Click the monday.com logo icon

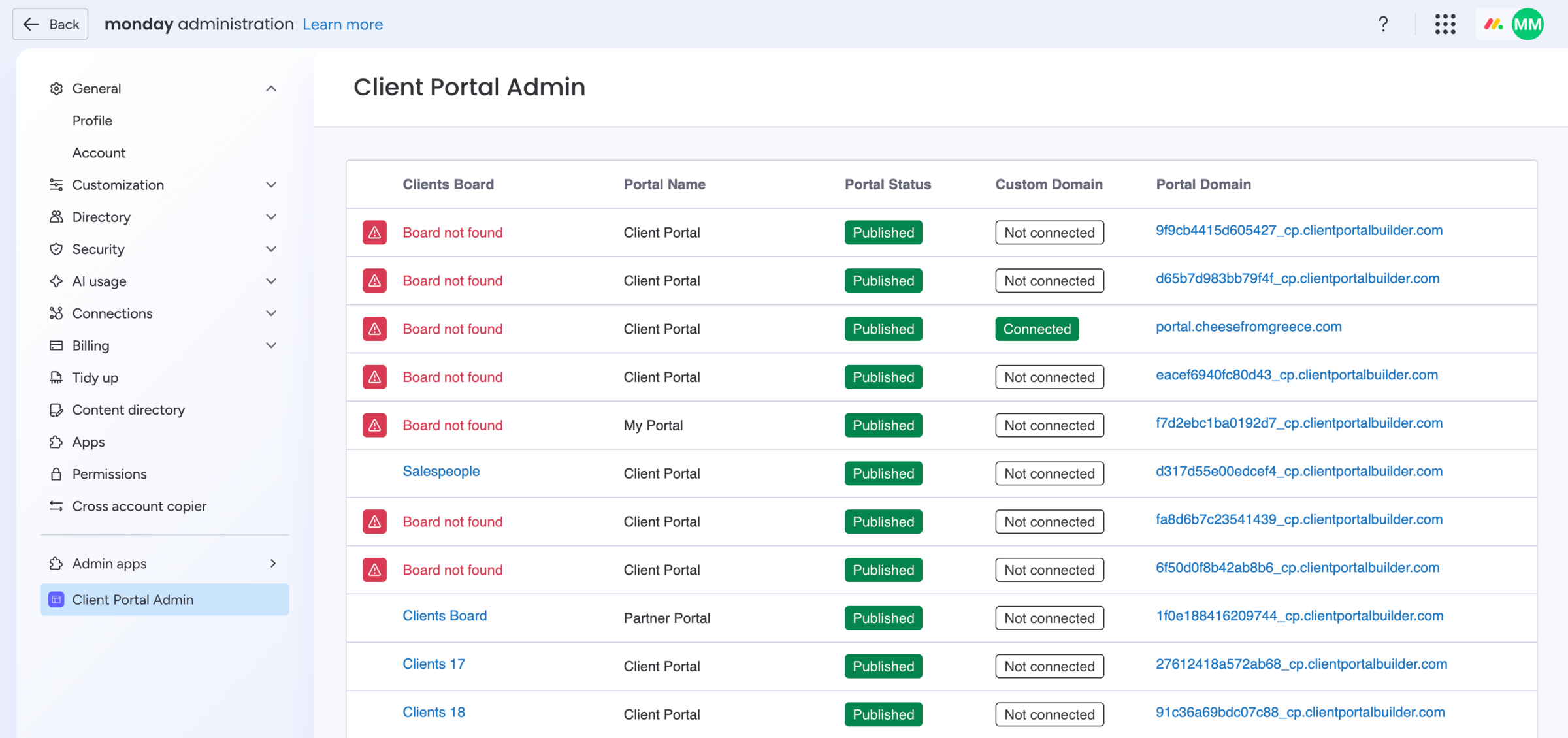(x=1494, y=24)
